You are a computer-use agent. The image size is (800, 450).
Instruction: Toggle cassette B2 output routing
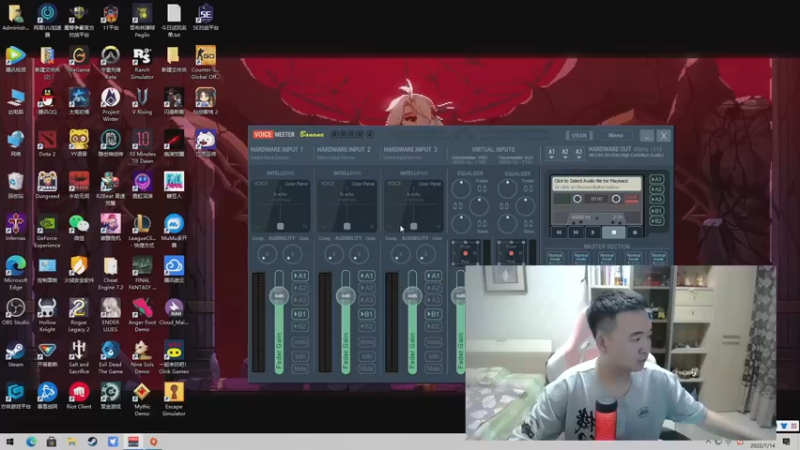point(657,221)
